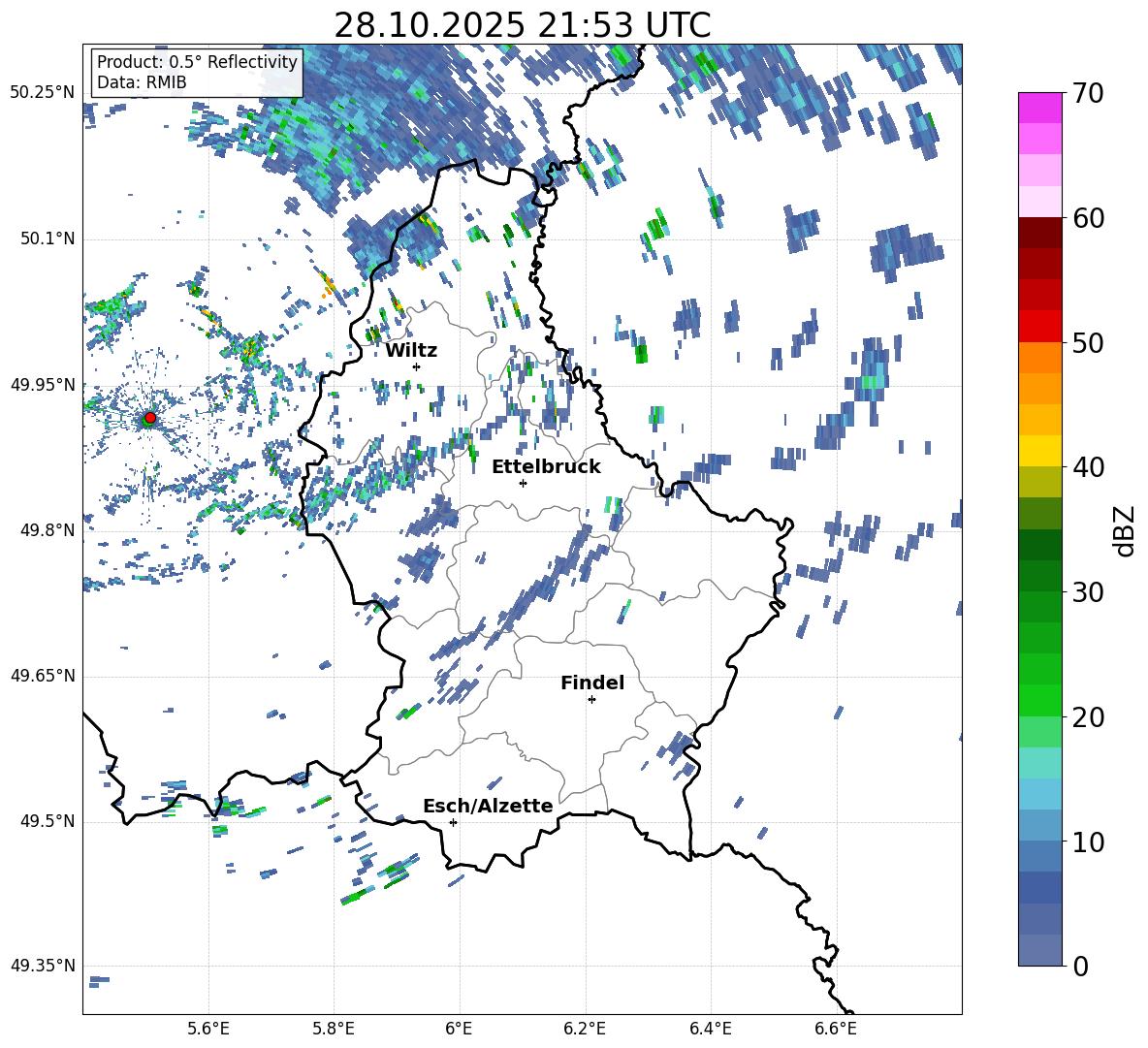Click the dark green colorbar segment near 30
The width and height of the screenshot is (1148, 1048).
pyautogui.click(x=1040, y=576)
